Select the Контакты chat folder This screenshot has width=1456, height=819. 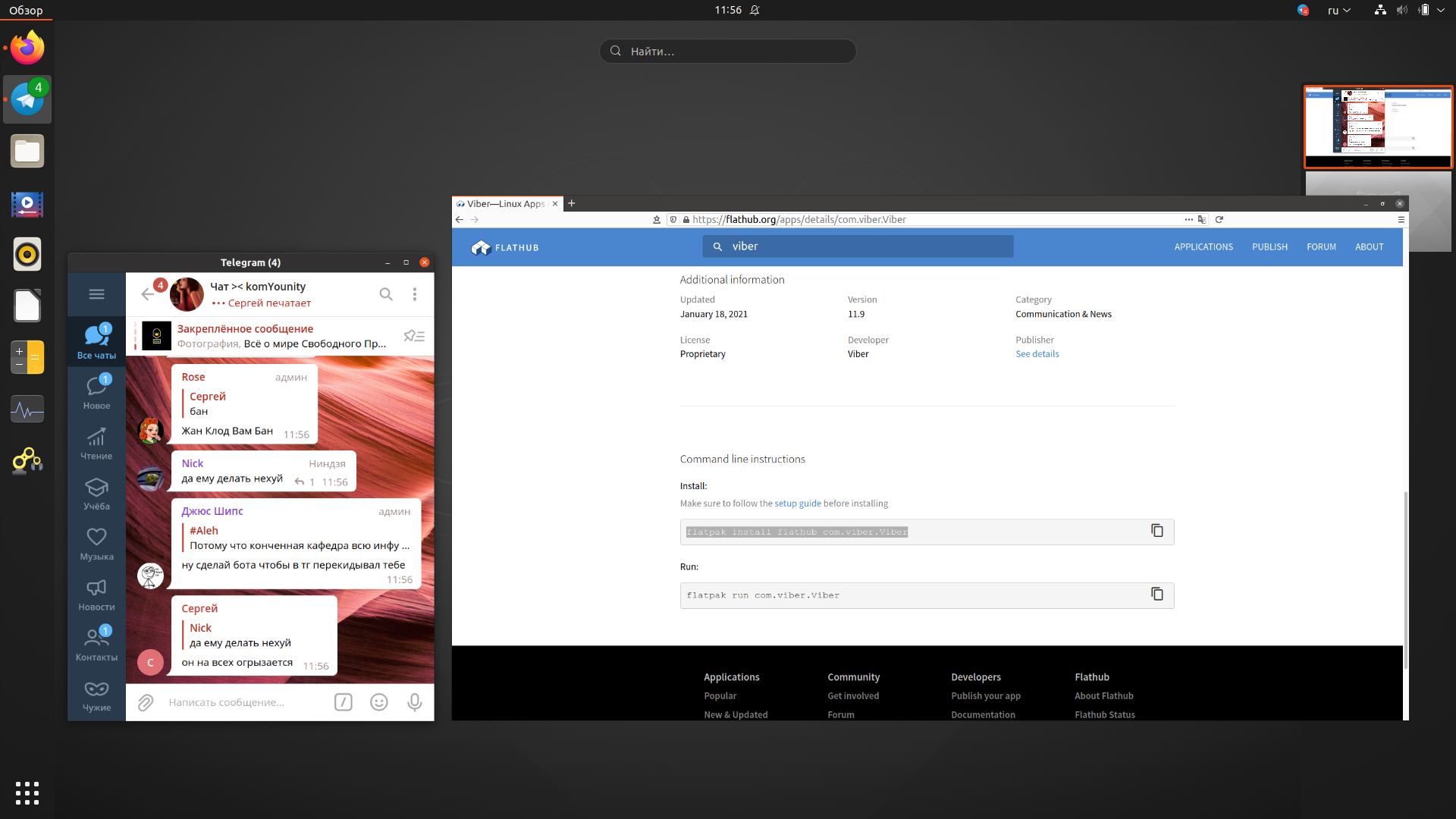(96, 645)
